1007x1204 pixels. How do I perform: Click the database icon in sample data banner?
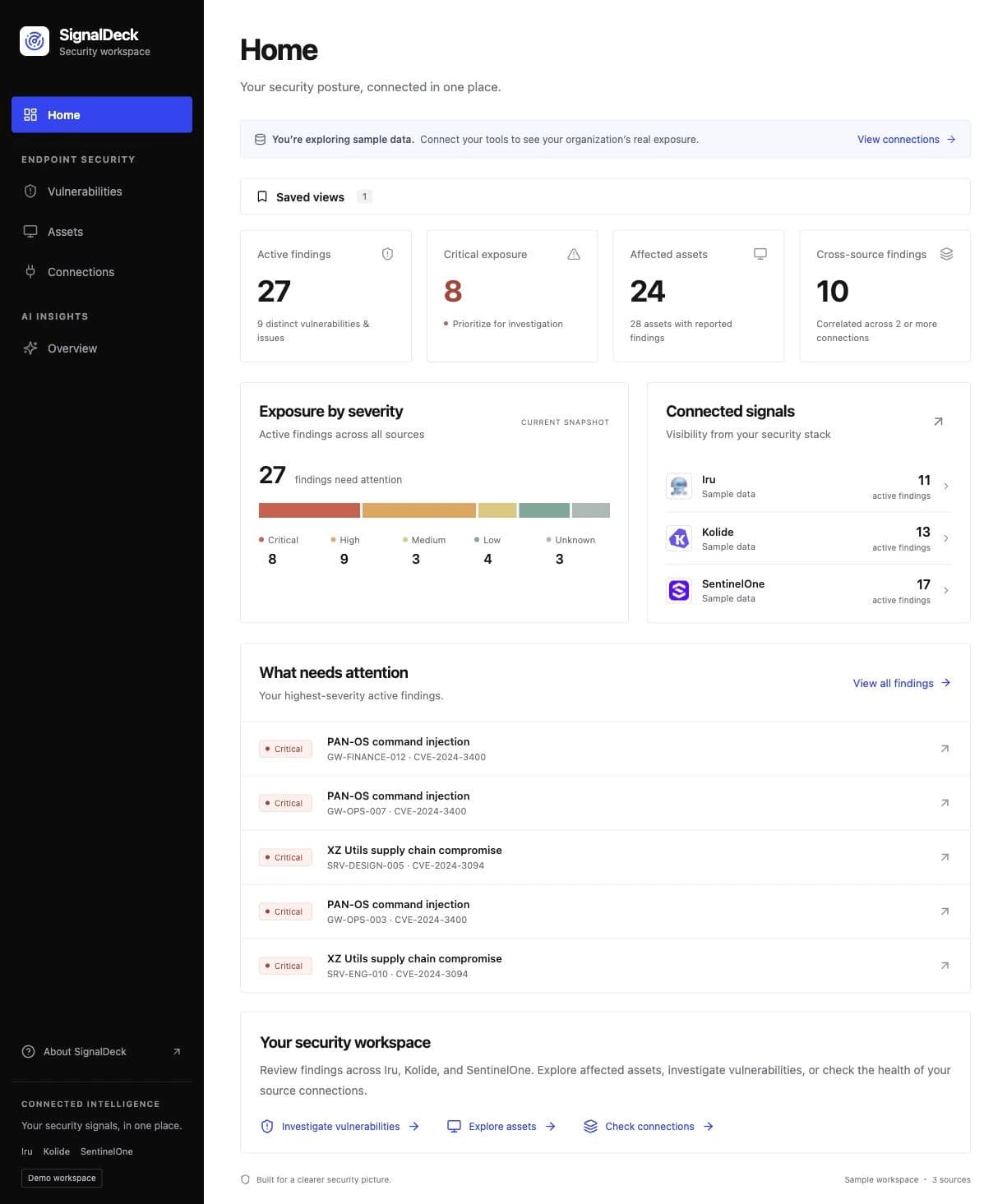(x=261, y=140)
